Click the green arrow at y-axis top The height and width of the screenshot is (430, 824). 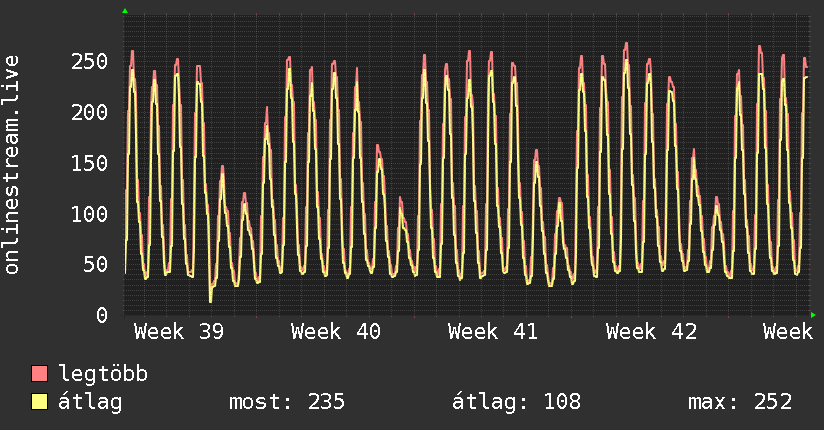(x=125, y=11)
